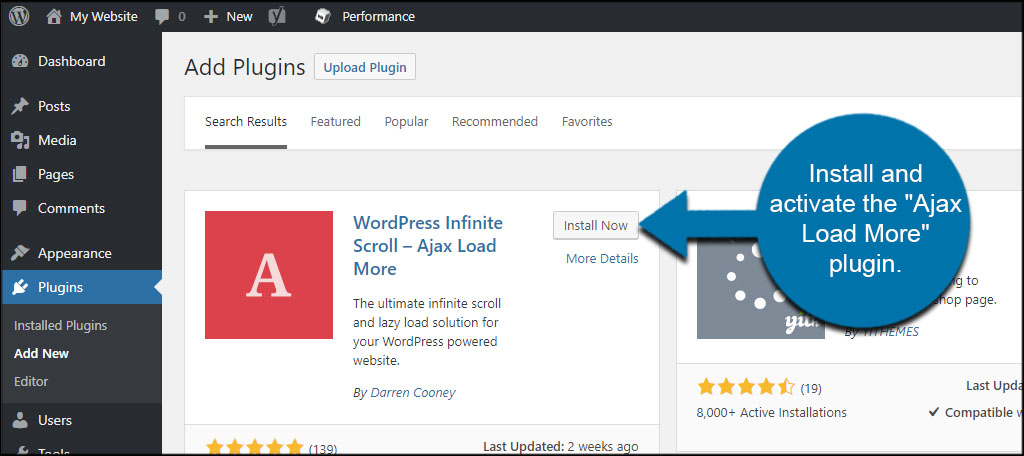The image size is (1024, 456).
Task: Switch to the Featured tab
Action: pyautogui.click(x=336, y=122)
